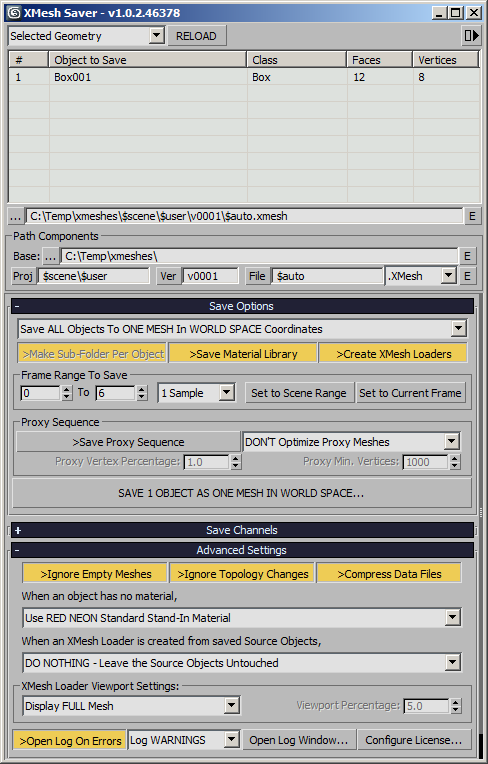Click the RELOAD button
The image size is (488, 764).
(196, 36)
